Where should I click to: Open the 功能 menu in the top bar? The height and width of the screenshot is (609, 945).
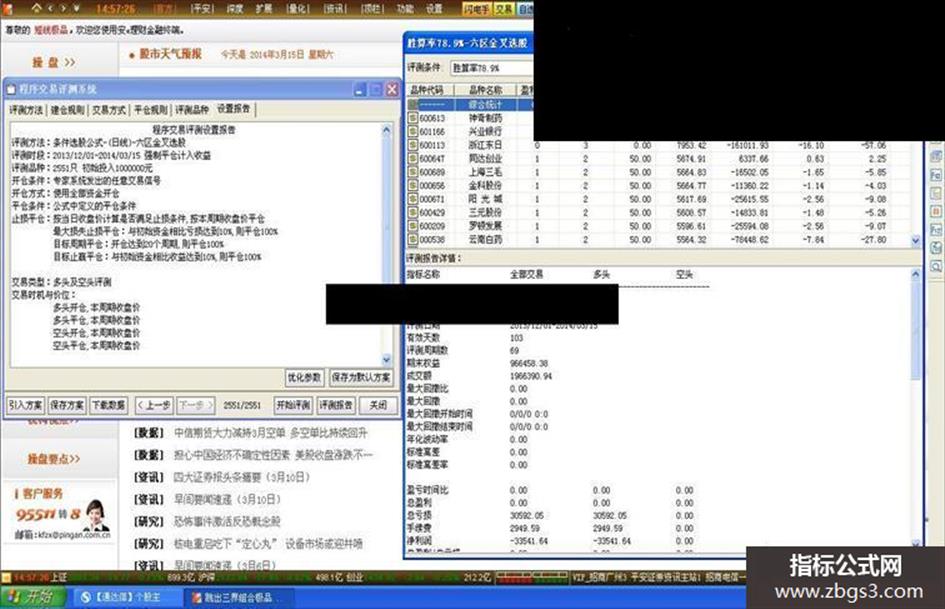[x=405, y=8]
